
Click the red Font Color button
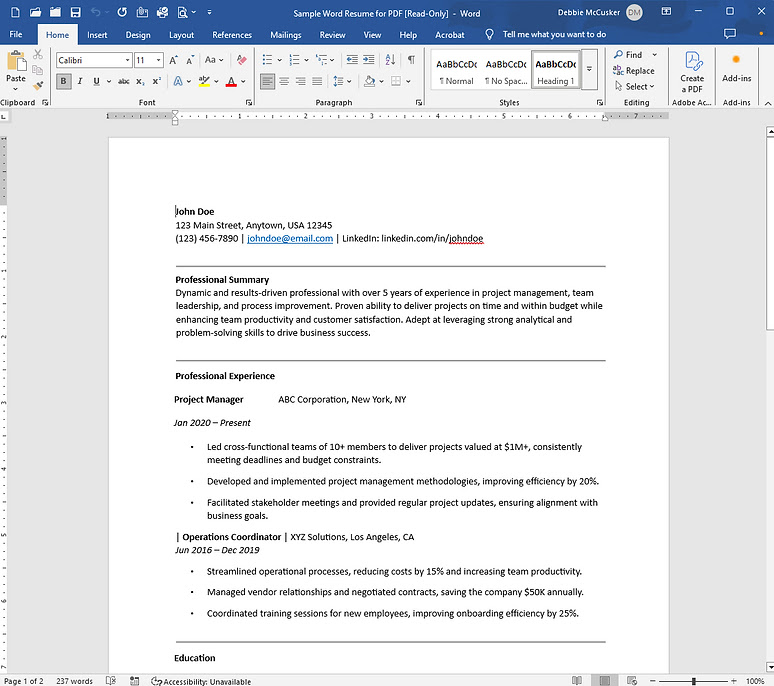[x=231, y=81]
